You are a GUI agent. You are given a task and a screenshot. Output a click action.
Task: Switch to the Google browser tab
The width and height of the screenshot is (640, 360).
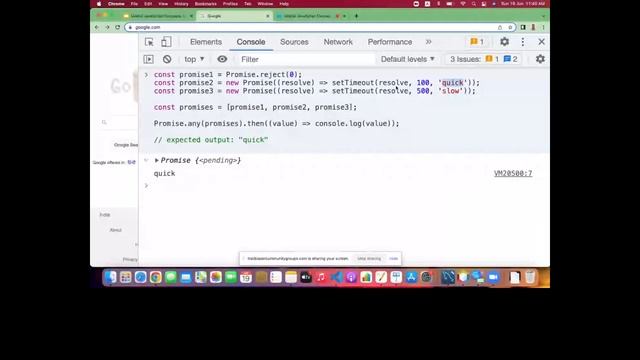click(x=233, y=16)
